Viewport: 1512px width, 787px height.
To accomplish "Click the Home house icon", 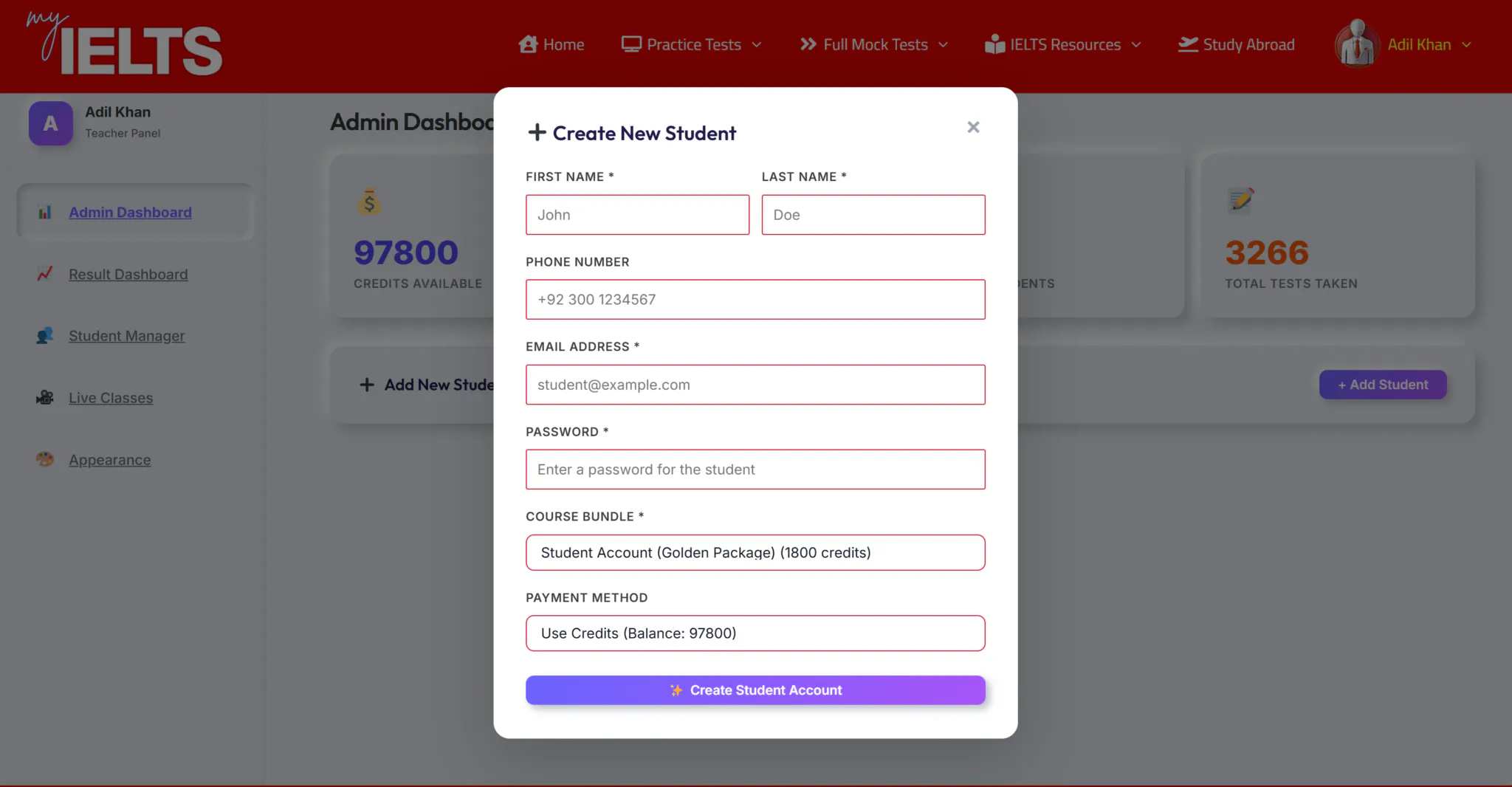I will (x=528, y=44).
